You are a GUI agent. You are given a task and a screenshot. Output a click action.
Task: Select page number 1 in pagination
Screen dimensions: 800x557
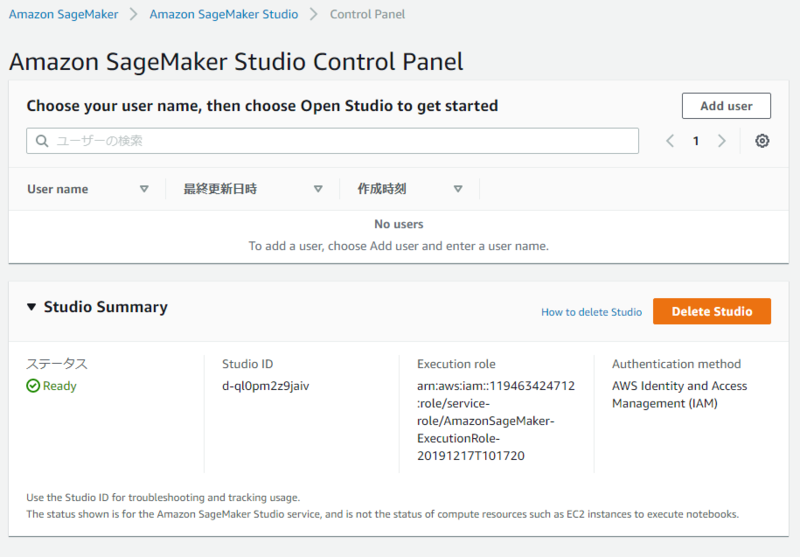(x=696, y=141)
